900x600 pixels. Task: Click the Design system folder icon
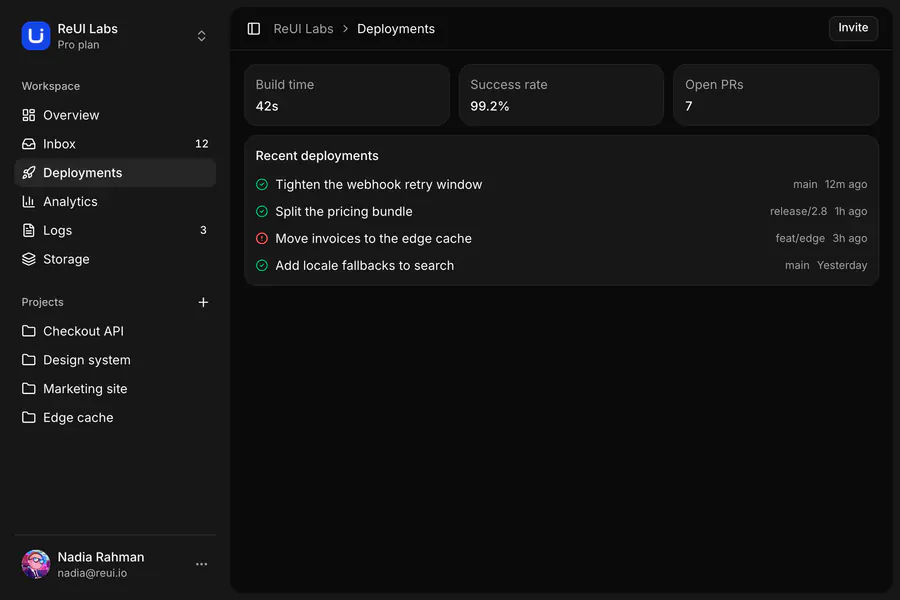tap(29, 359)
